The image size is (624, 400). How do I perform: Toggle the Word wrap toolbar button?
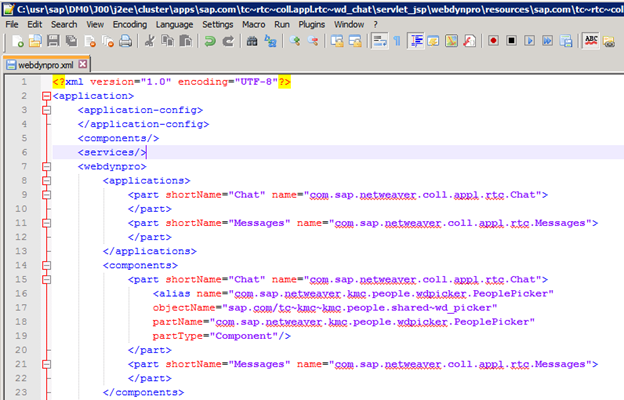380,41
